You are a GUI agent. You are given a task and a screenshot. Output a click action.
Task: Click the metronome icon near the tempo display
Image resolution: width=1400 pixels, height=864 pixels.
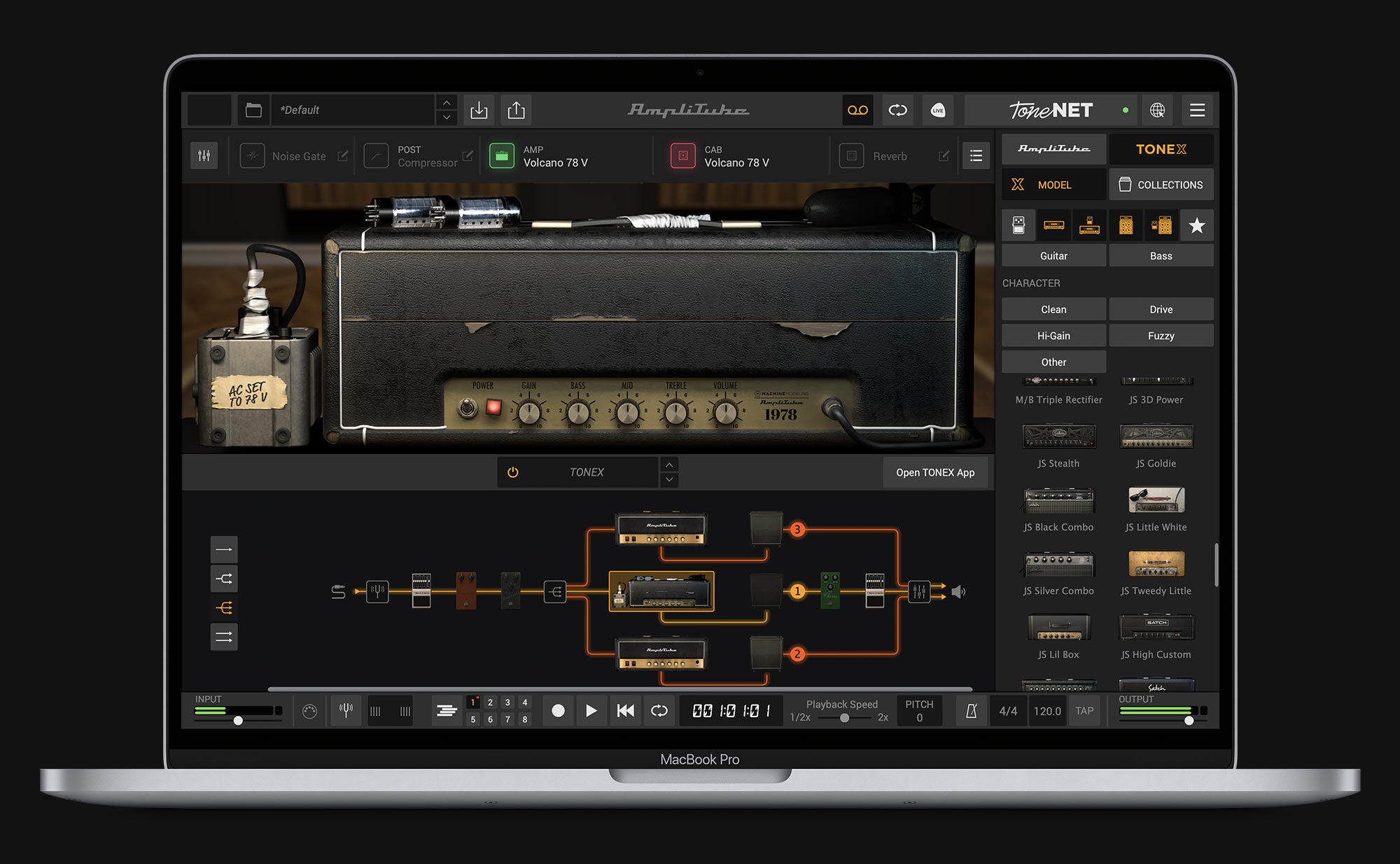point(971,710)
